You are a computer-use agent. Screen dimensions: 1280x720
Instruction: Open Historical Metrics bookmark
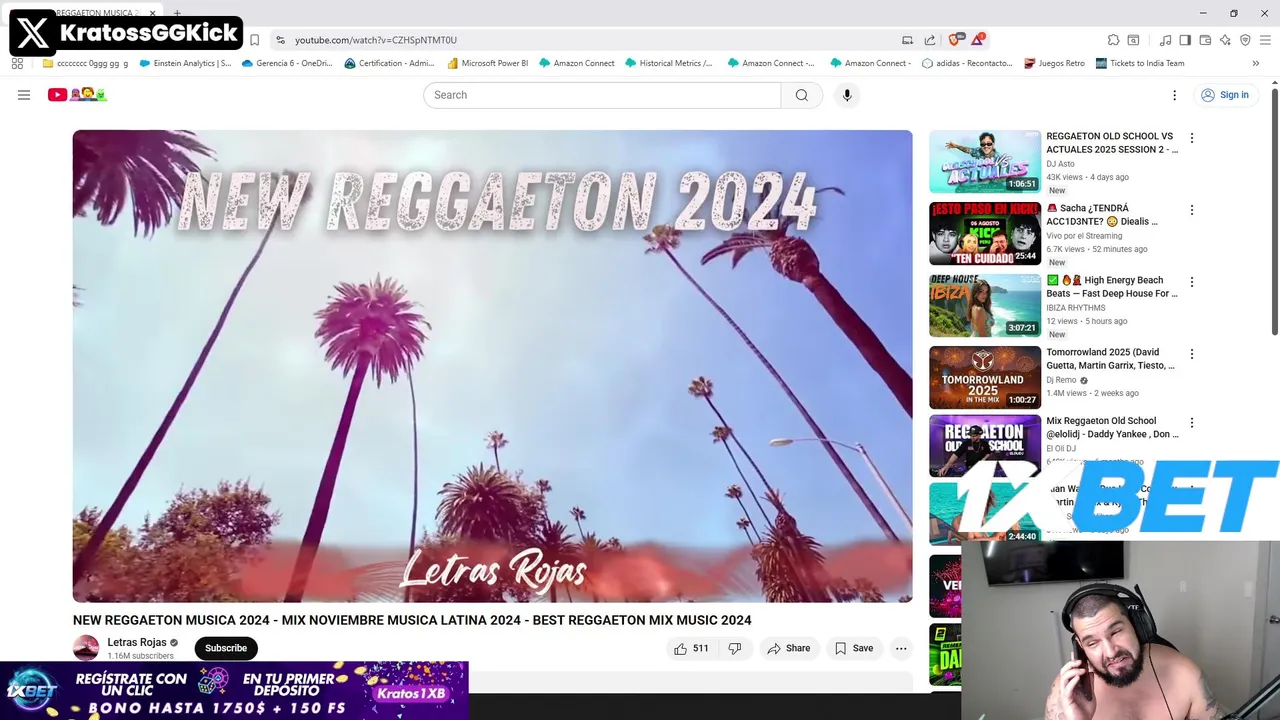669,63
